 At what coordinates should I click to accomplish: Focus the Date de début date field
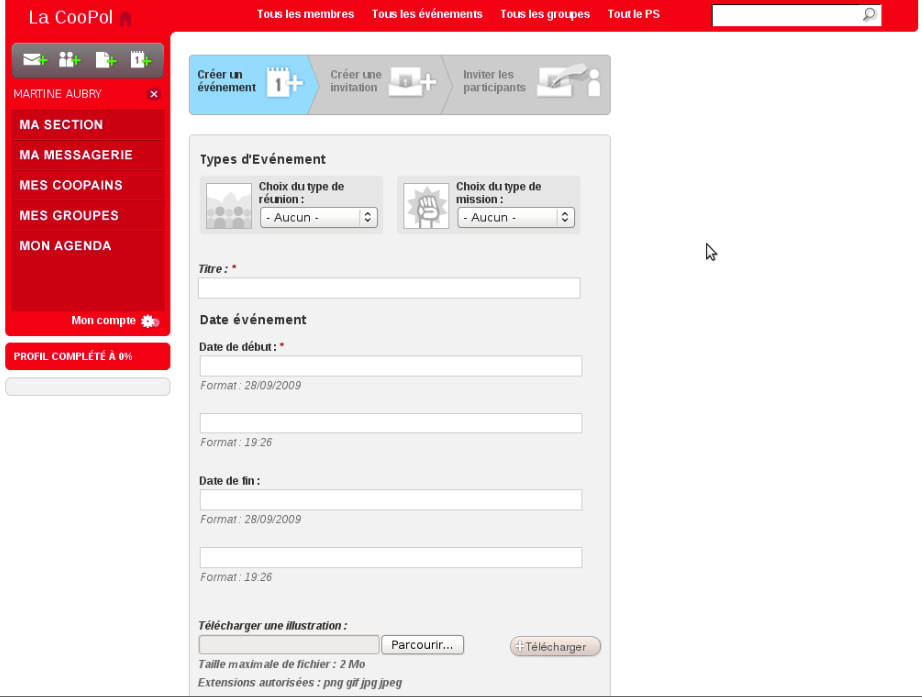391,366
